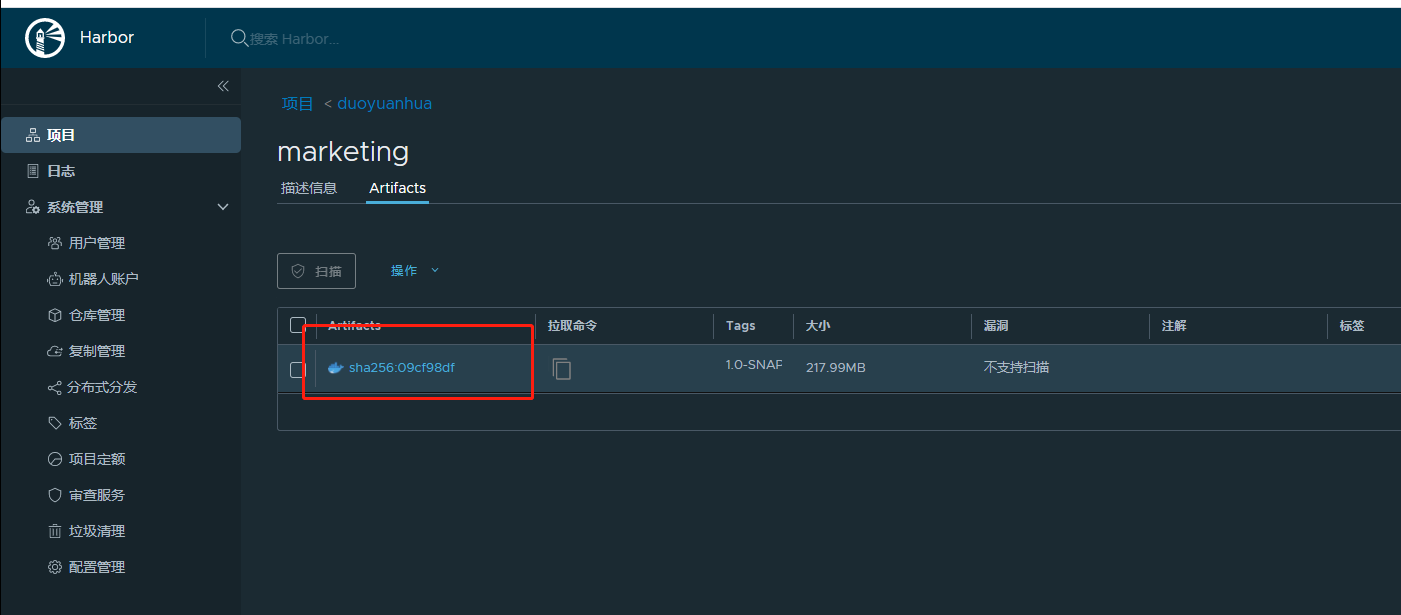Click the 217.99MB size cell
This screenshot has width=1401, height=615.
pos(836,368)
